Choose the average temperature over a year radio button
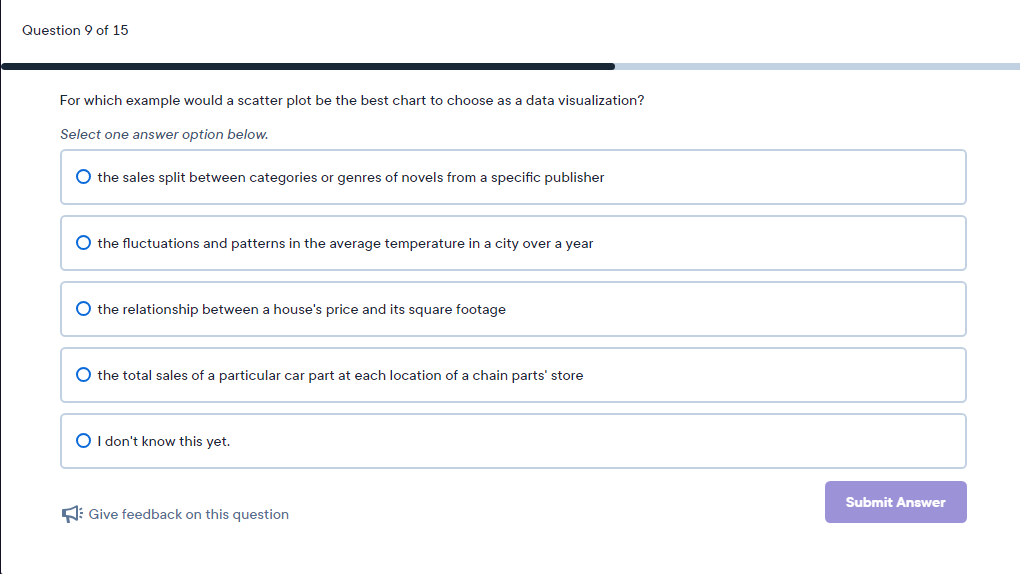This screenshot has width=1020, height=574. 84,243
